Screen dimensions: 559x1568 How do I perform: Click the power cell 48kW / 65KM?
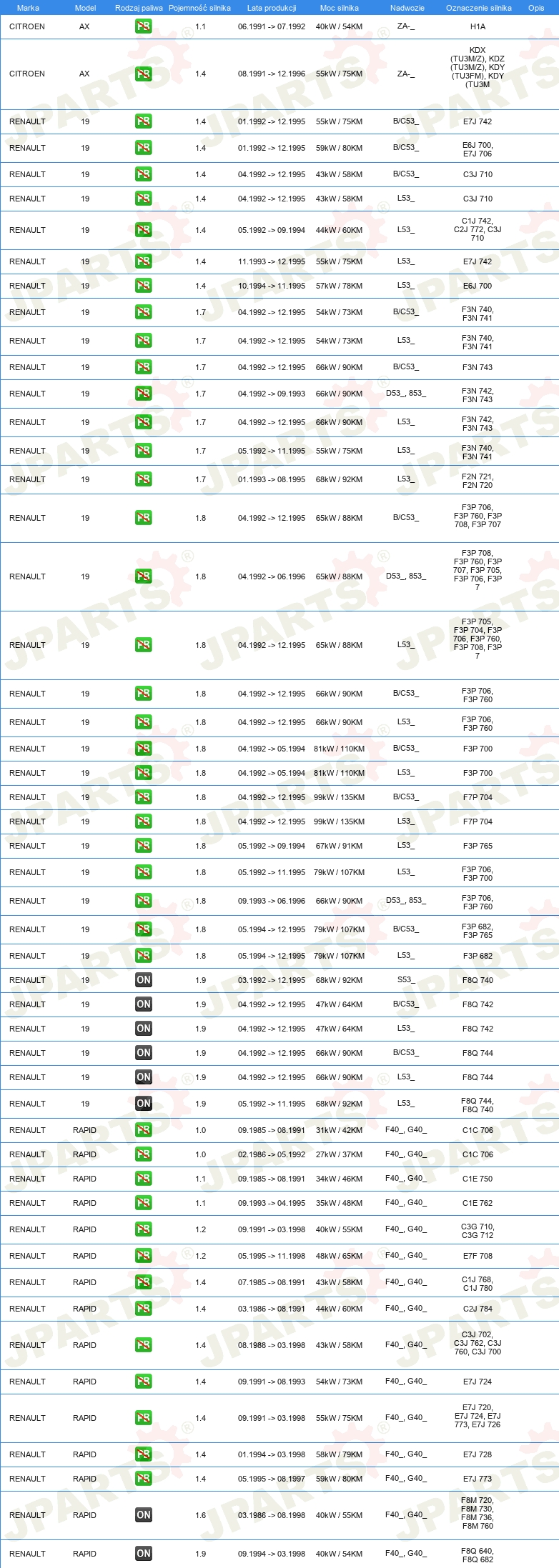pyautogui.click(x=339, y=1256)
